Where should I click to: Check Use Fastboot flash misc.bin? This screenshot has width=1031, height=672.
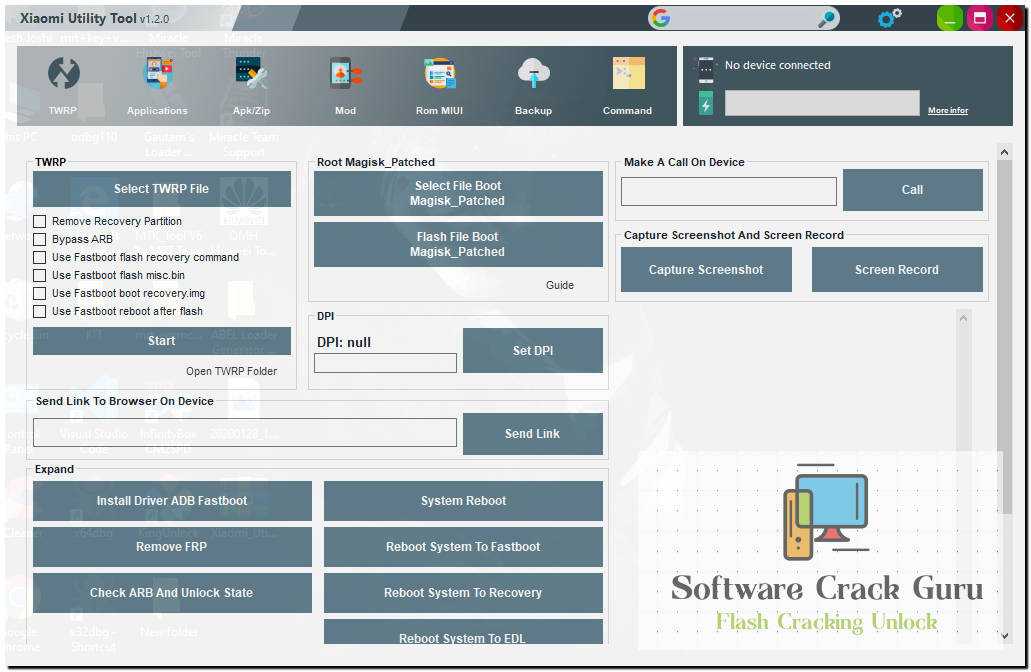tap(39, 276)
